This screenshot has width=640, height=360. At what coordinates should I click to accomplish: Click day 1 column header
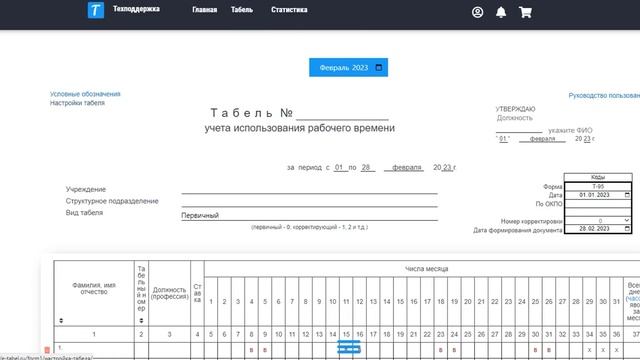pos(211,302)
